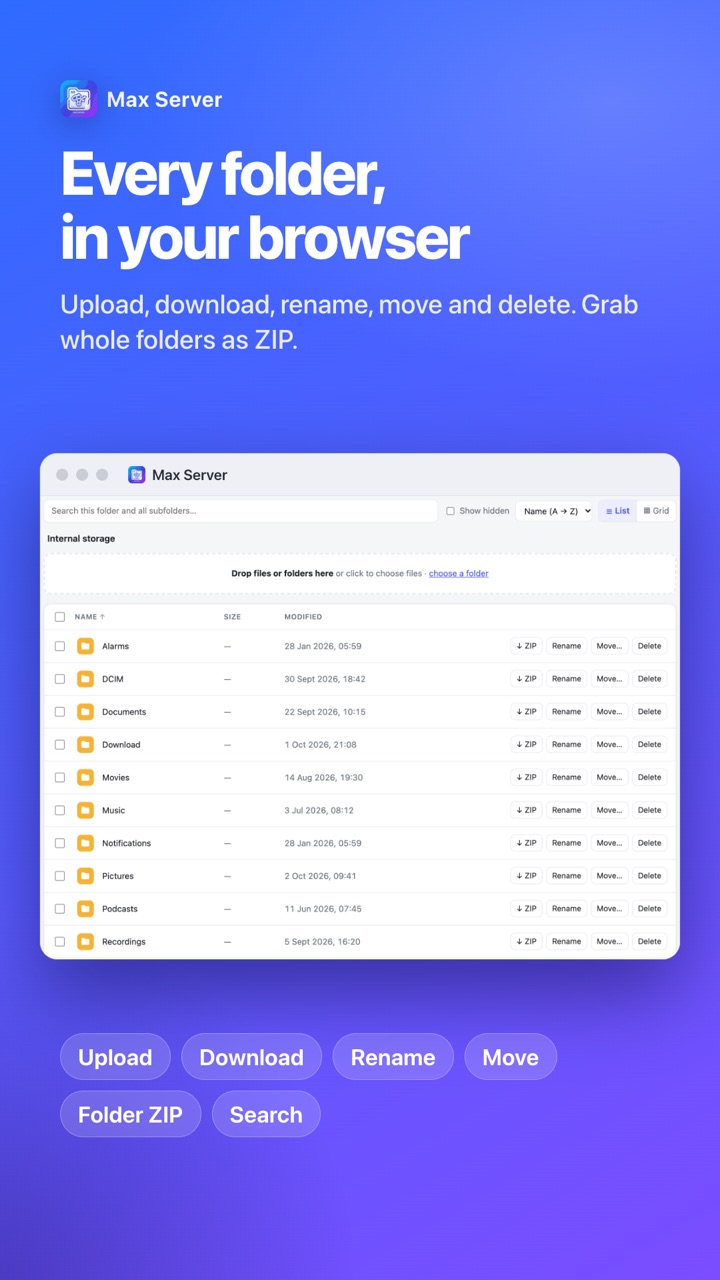Click the Rename feature pill
720x1280 pixels.
pyautogui.click(x=393, y=1057)
